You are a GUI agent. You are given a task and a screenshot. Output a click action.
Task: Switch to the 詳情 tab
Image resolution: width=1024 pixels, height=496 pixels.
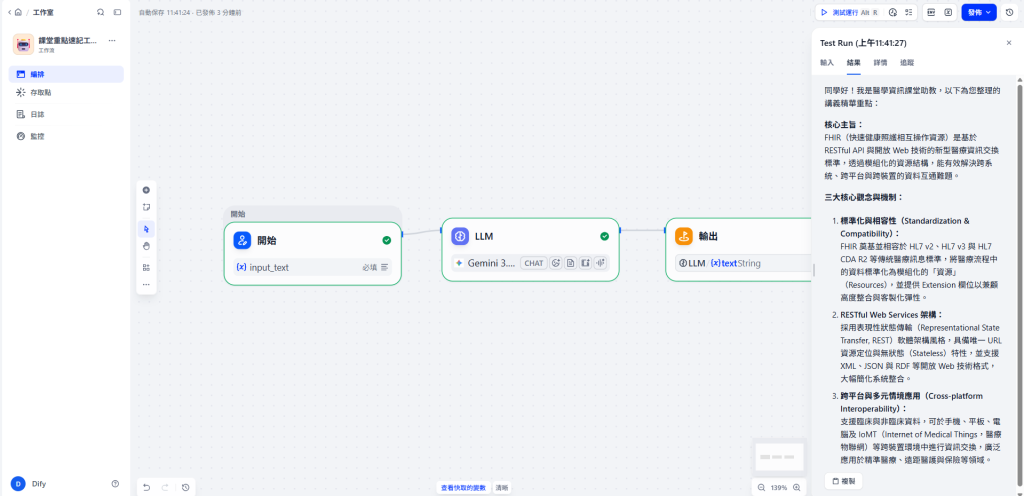(x=880, y=63)
